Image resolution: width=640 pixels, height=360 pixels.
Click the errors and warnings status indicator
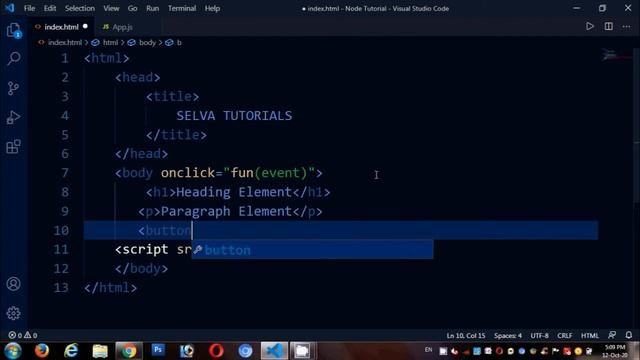click(x=23, y=335)
